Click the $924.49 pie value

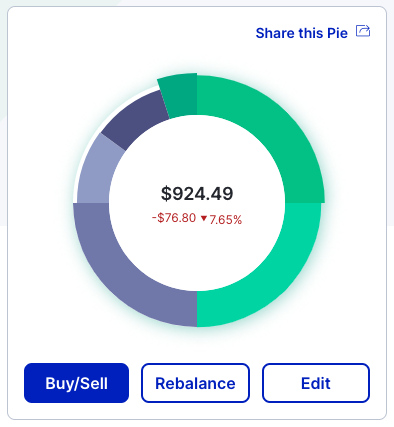click(x=197, y=194)
